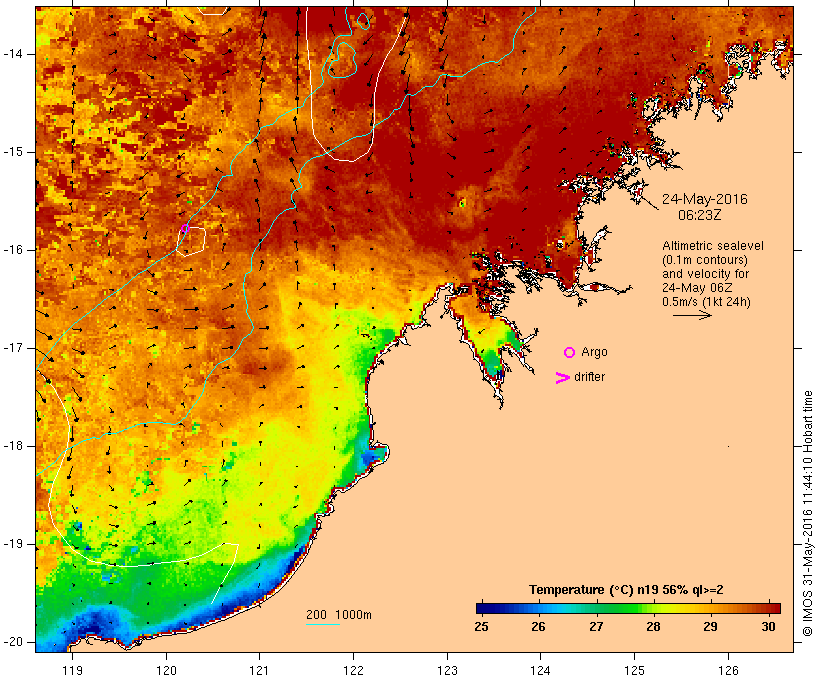This screenshot has height=680, width=820.
Task: Click the latitude axis label '-15'
Action: point(13,152)
